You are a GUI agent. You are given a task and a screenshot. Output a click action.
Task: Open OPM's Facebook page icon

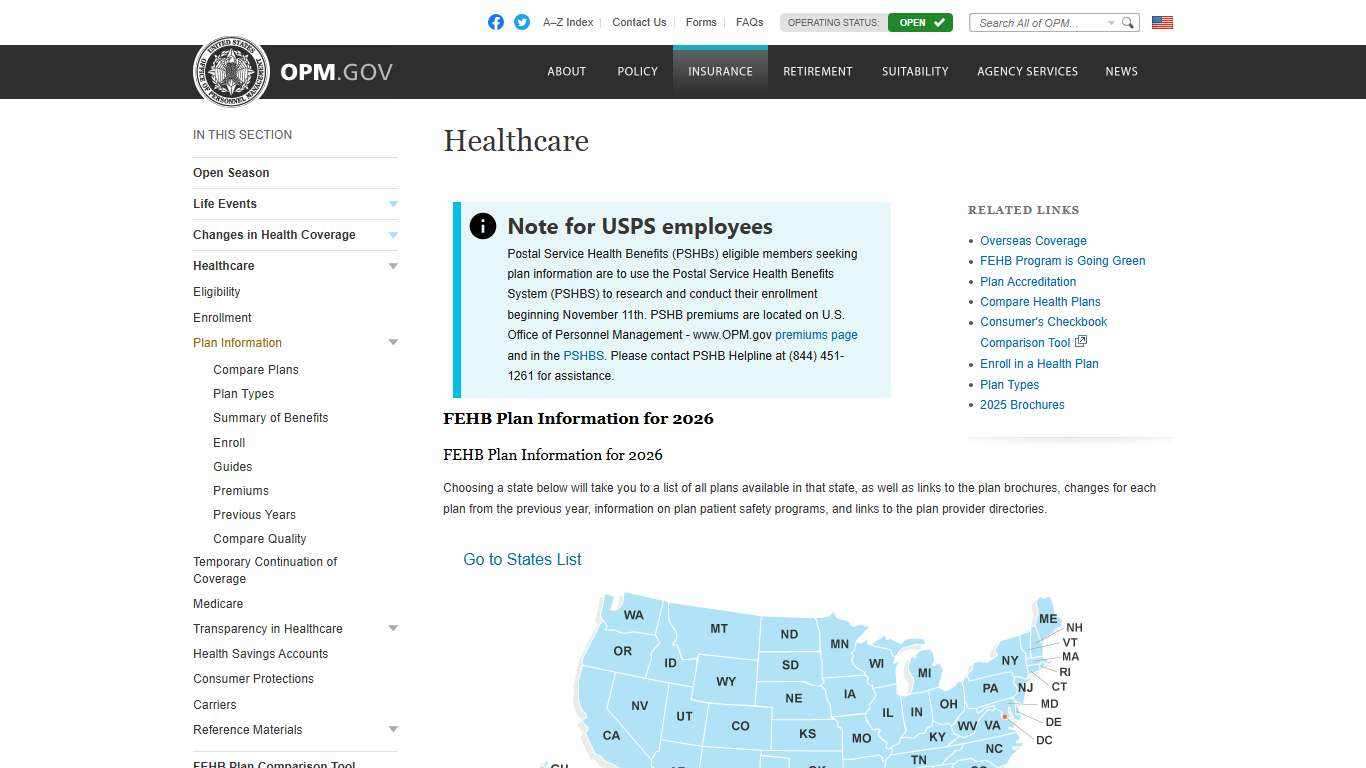tap(495, 22)
